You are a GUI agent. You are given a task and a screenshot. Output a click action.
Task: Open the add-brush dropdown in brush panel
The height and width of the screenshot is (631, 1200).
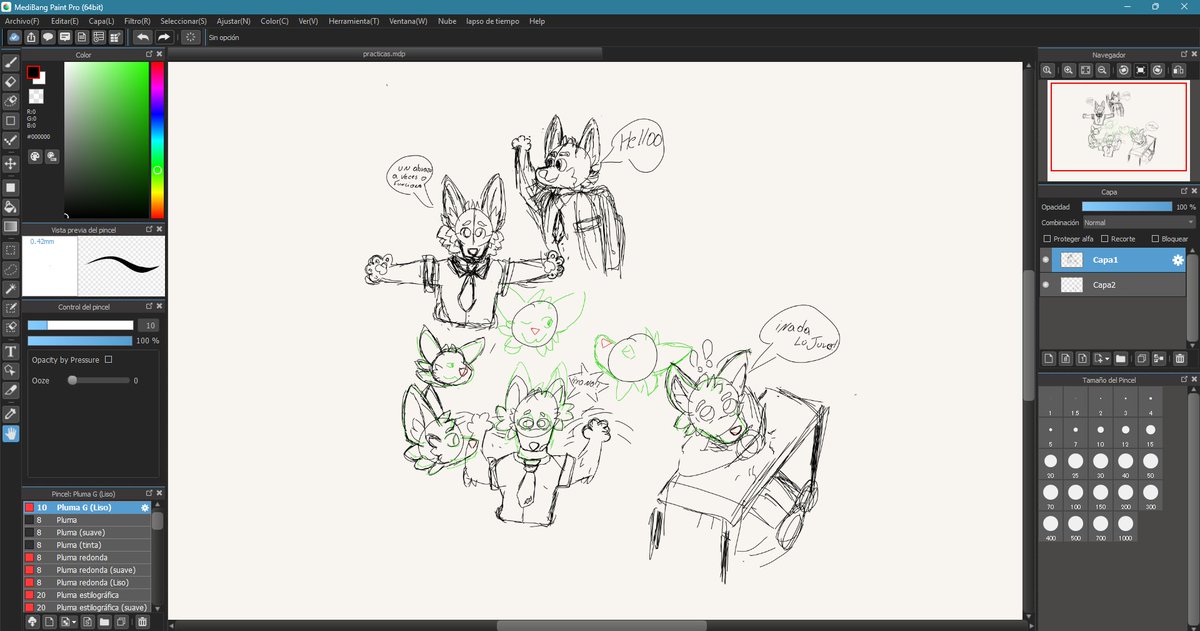point(68,622)
